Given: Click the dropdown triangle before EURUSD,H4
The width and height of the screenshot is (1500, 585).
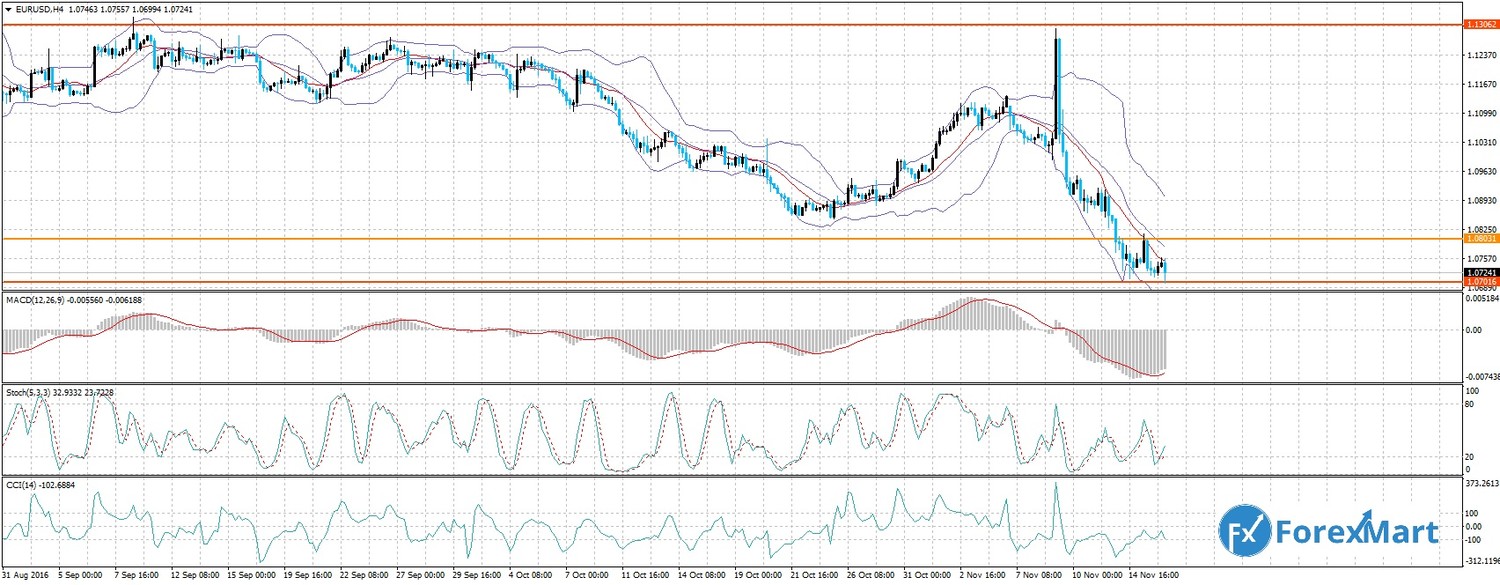Looking at the screenshot, I should [x=8, y=8].
